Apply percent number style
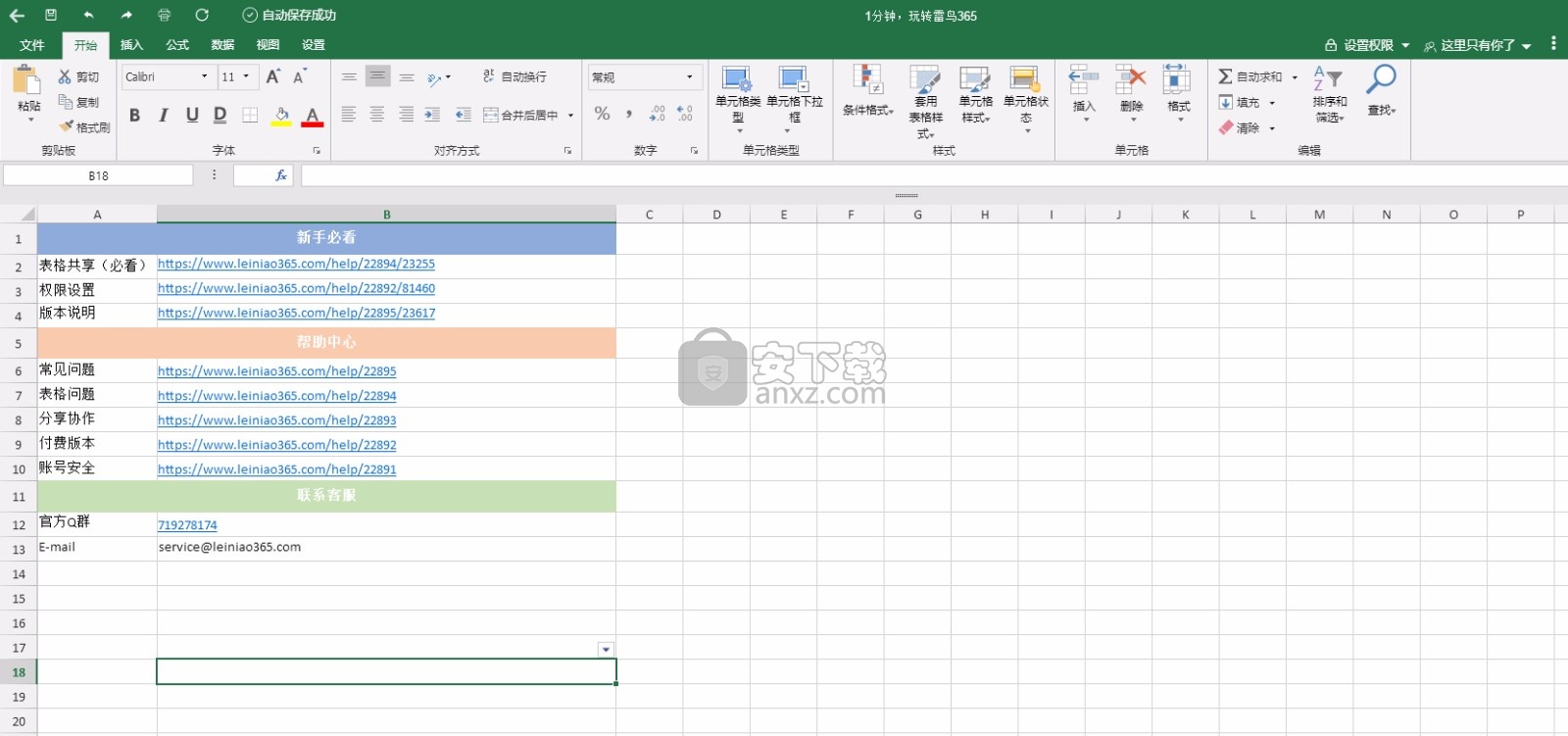 [x=602, y=114]
